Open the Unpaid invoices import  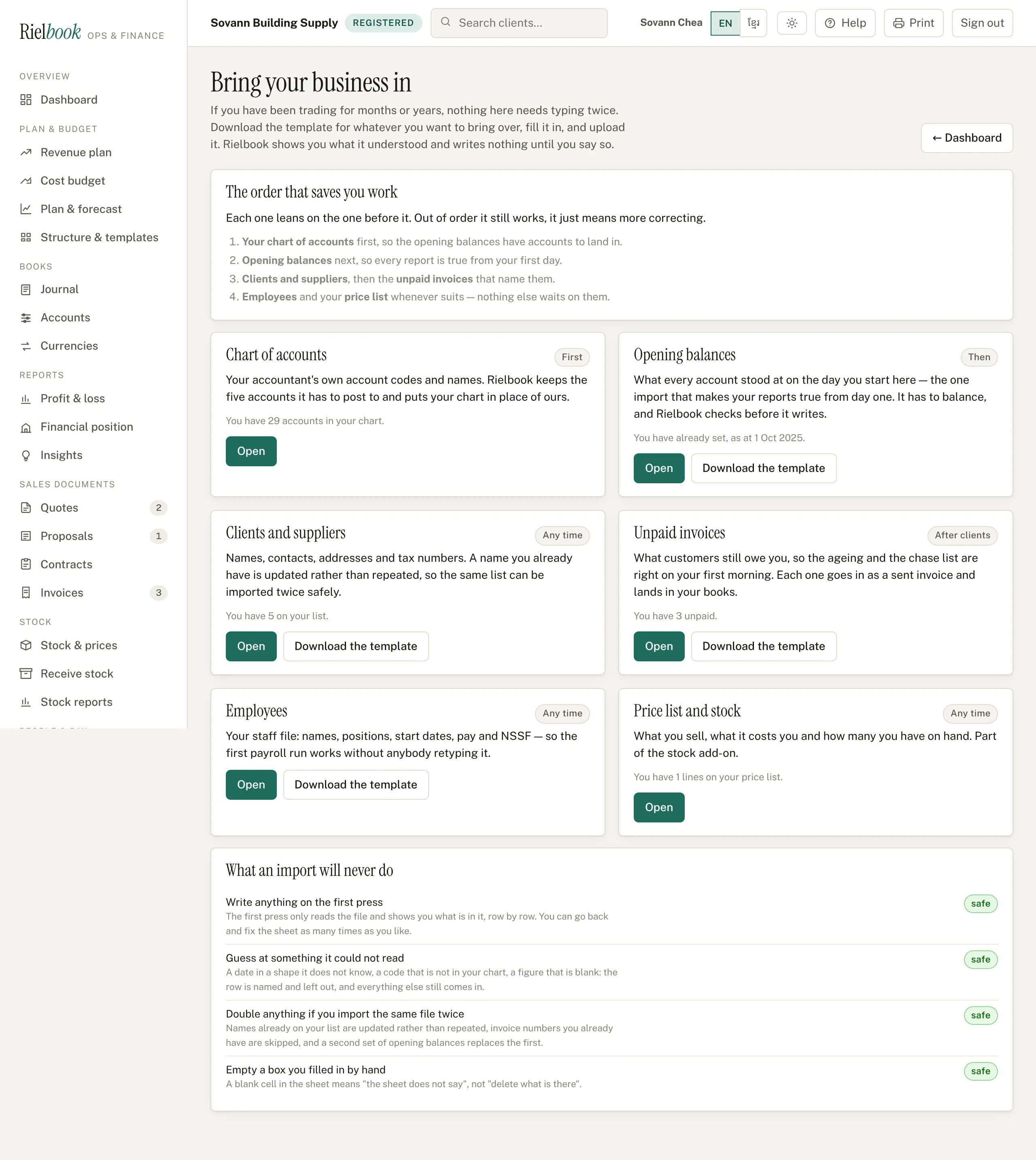tap(659, 647)
